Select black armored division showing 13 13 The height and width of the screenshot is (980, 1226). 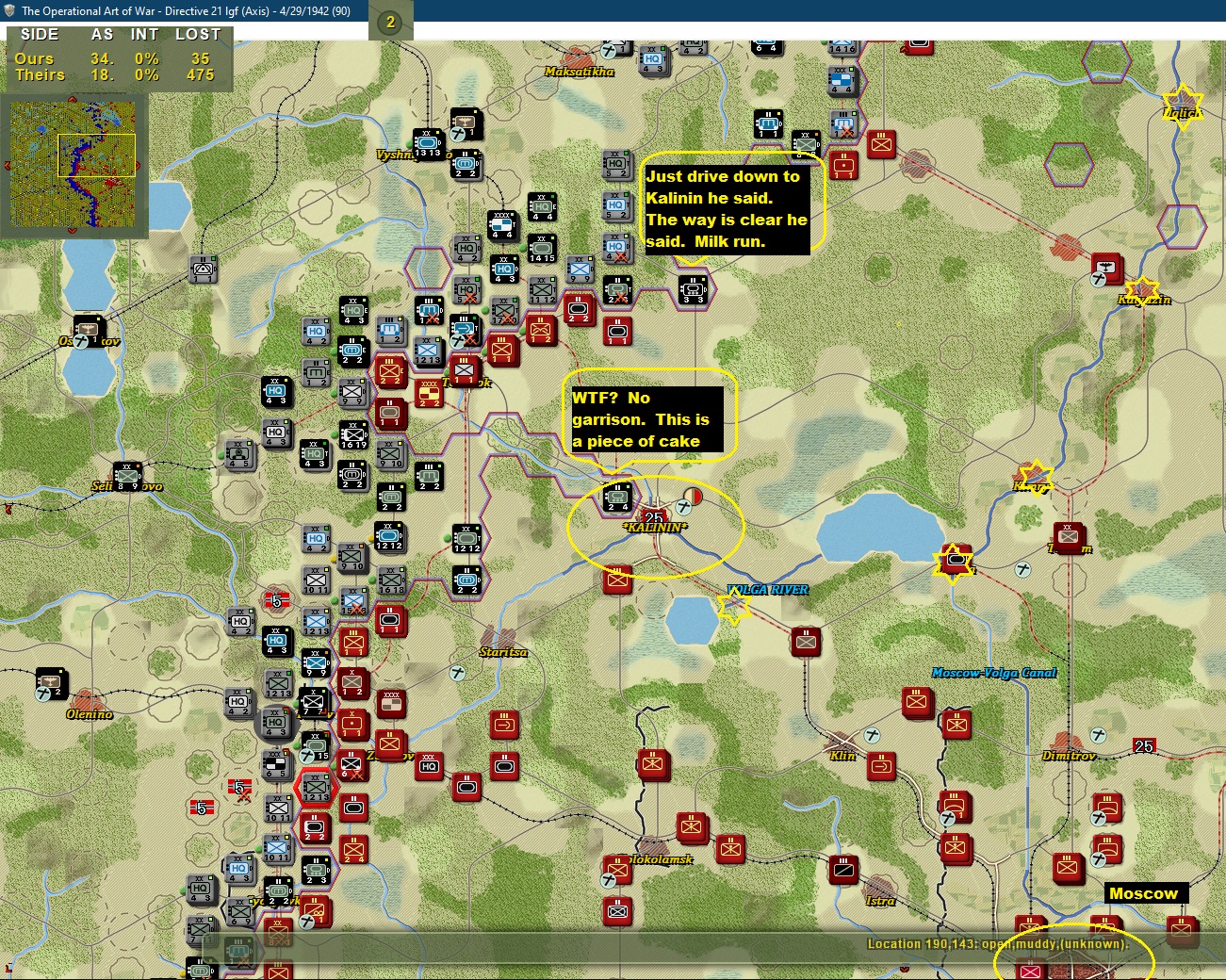pos(428,143)
